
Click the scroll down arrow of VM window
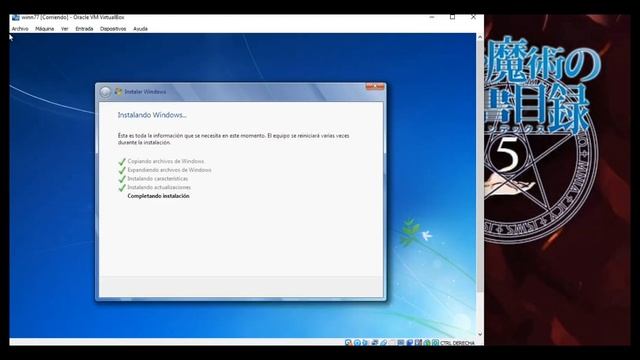pos(480,334)
